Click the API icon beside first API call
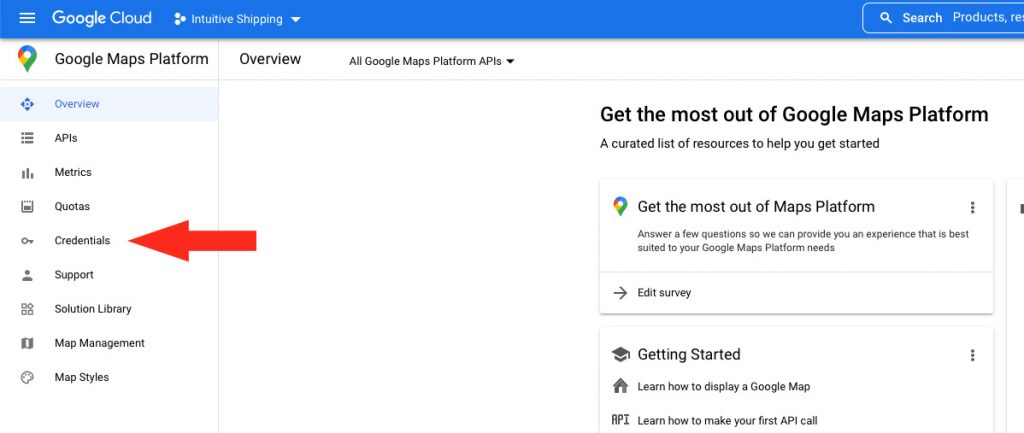The image size is (1024, 433). [620, 420]
